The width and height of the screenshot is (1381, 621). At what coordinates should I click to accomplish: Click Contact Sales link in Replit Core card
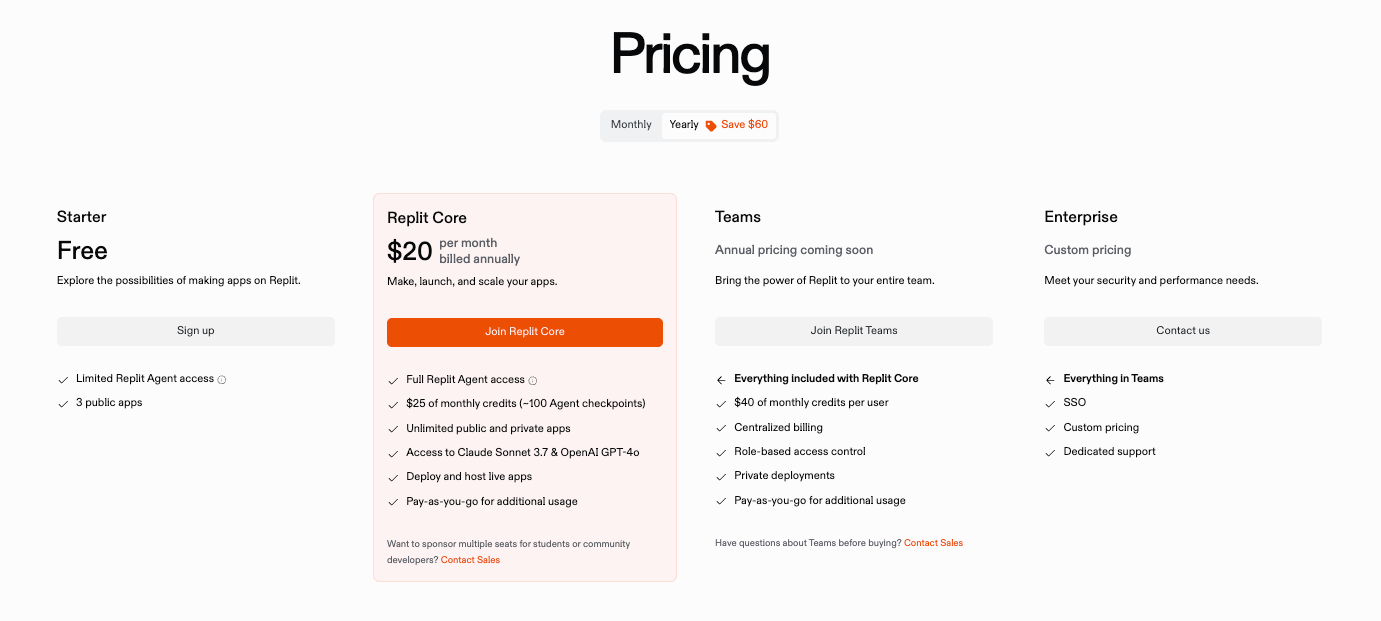point(470,560)
